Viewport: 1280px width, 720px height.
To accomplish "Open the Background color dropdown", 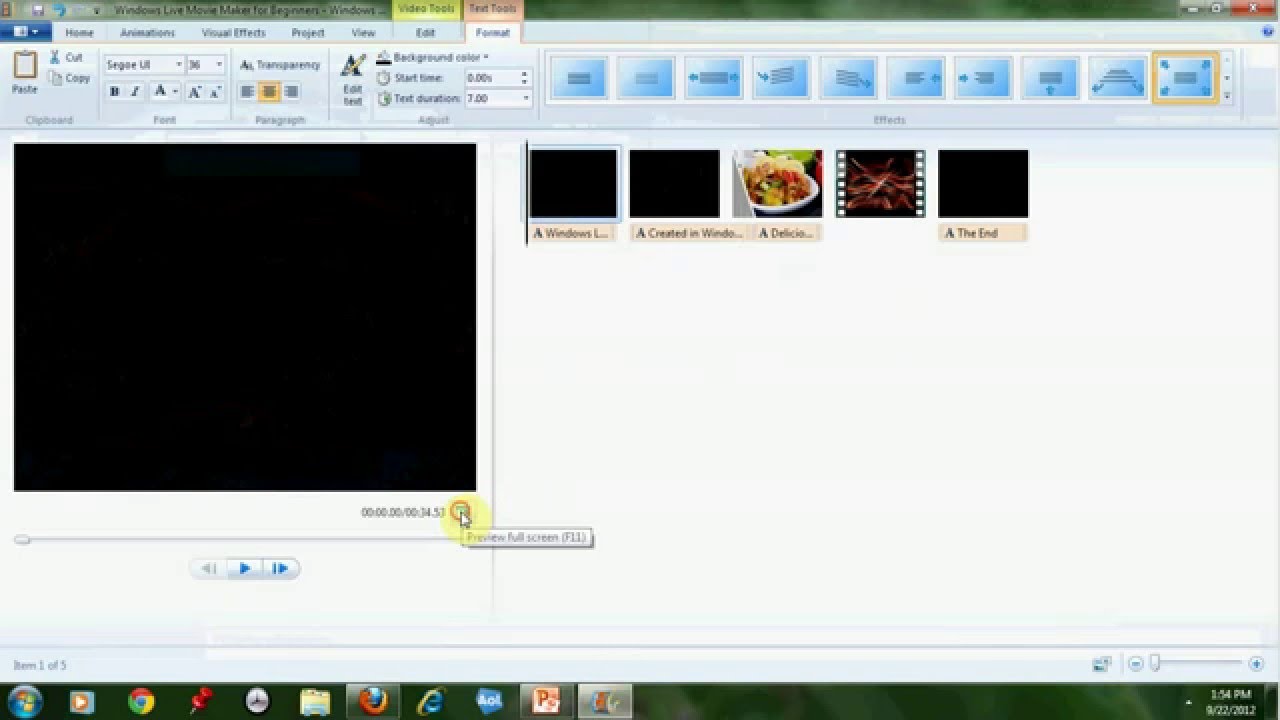I will [x=432, y=57].
